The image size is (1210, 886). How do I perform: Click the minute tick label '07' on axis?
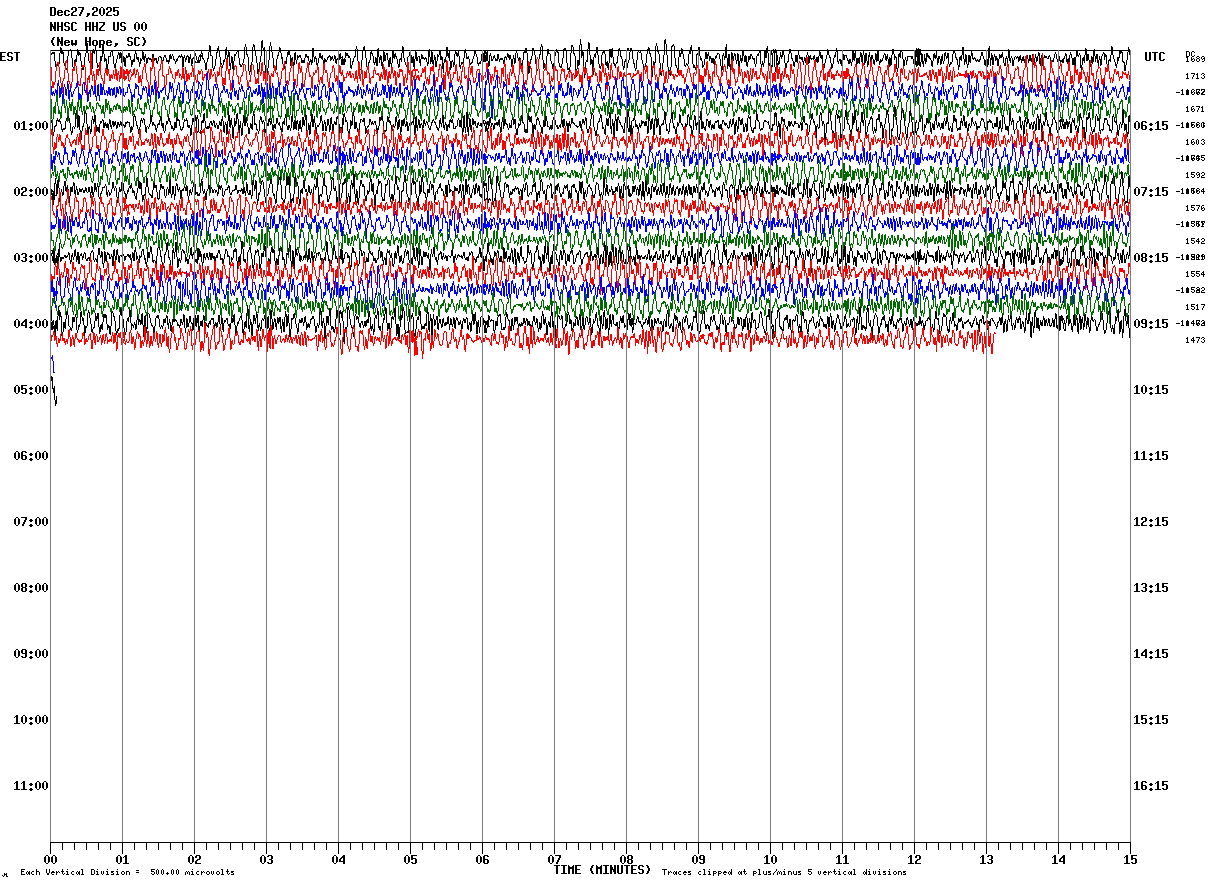[554, 860]
